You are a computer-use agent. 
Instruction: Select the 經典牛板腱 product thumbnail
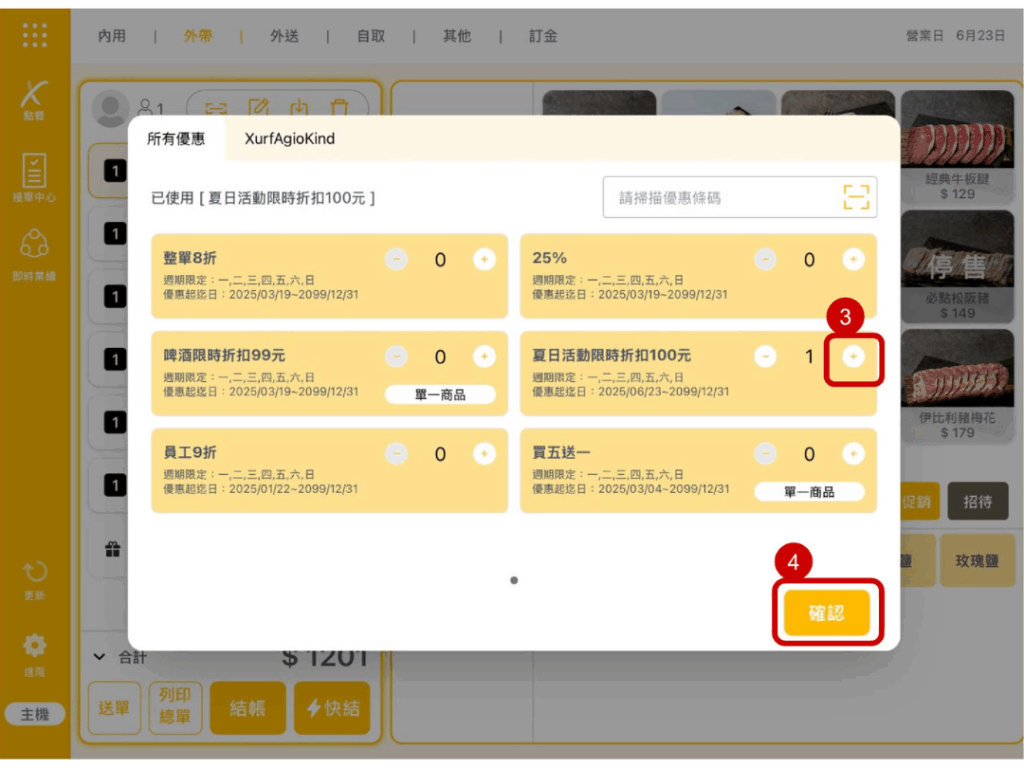(x=957, y=145)
